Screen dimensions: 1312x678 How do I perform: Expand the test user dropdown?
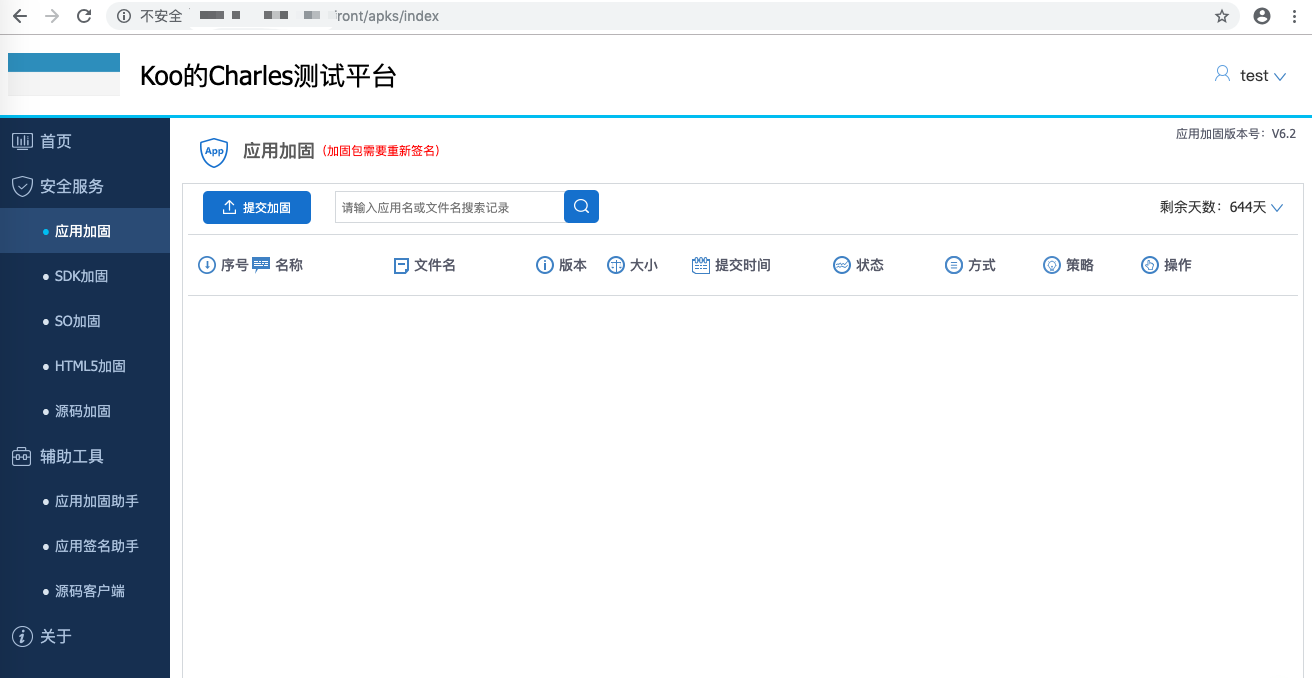(1280, 76)
